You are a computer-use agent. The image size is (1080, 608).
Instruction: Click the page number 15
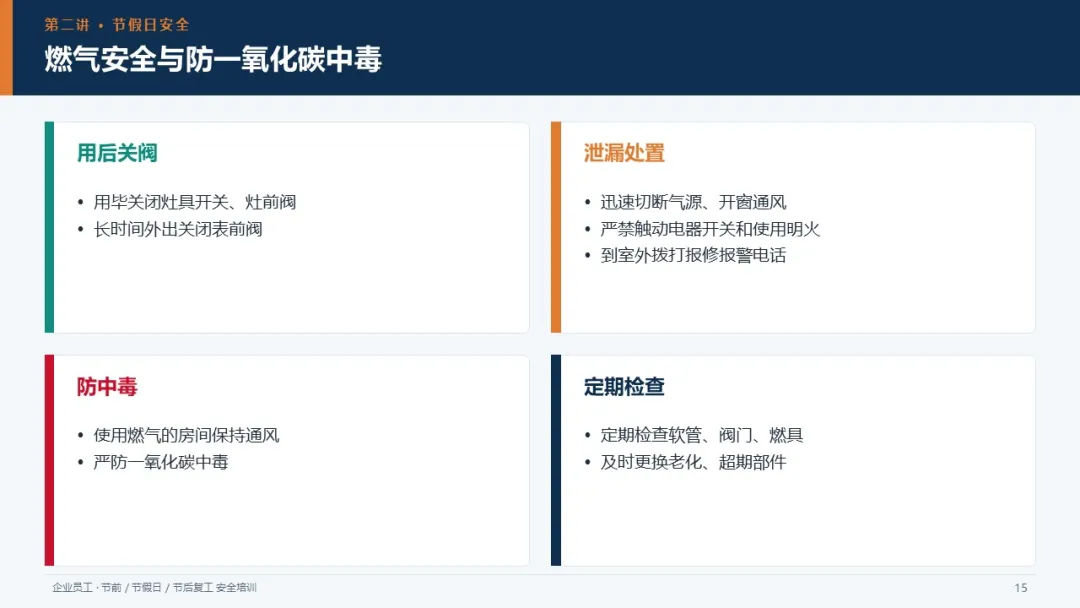[1021, 588]
